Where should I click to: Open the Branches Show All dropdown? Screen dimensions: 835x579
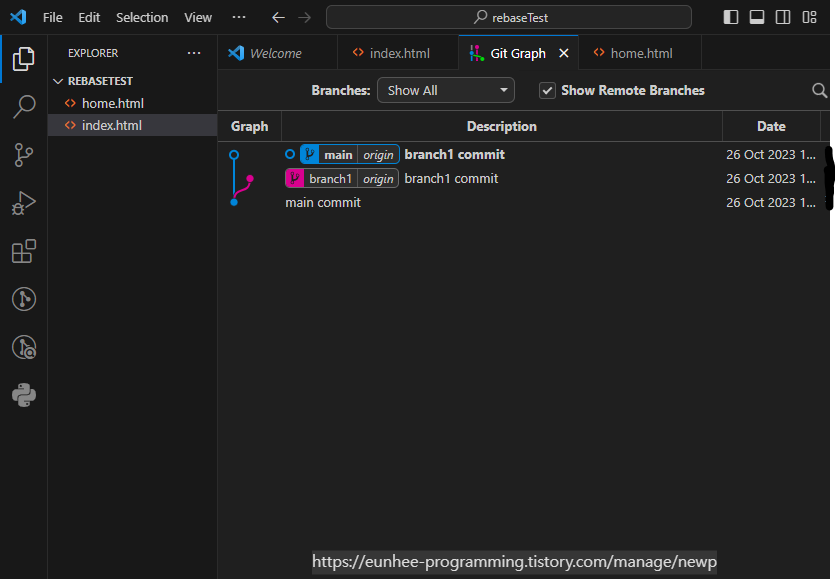tap(446, 91)
